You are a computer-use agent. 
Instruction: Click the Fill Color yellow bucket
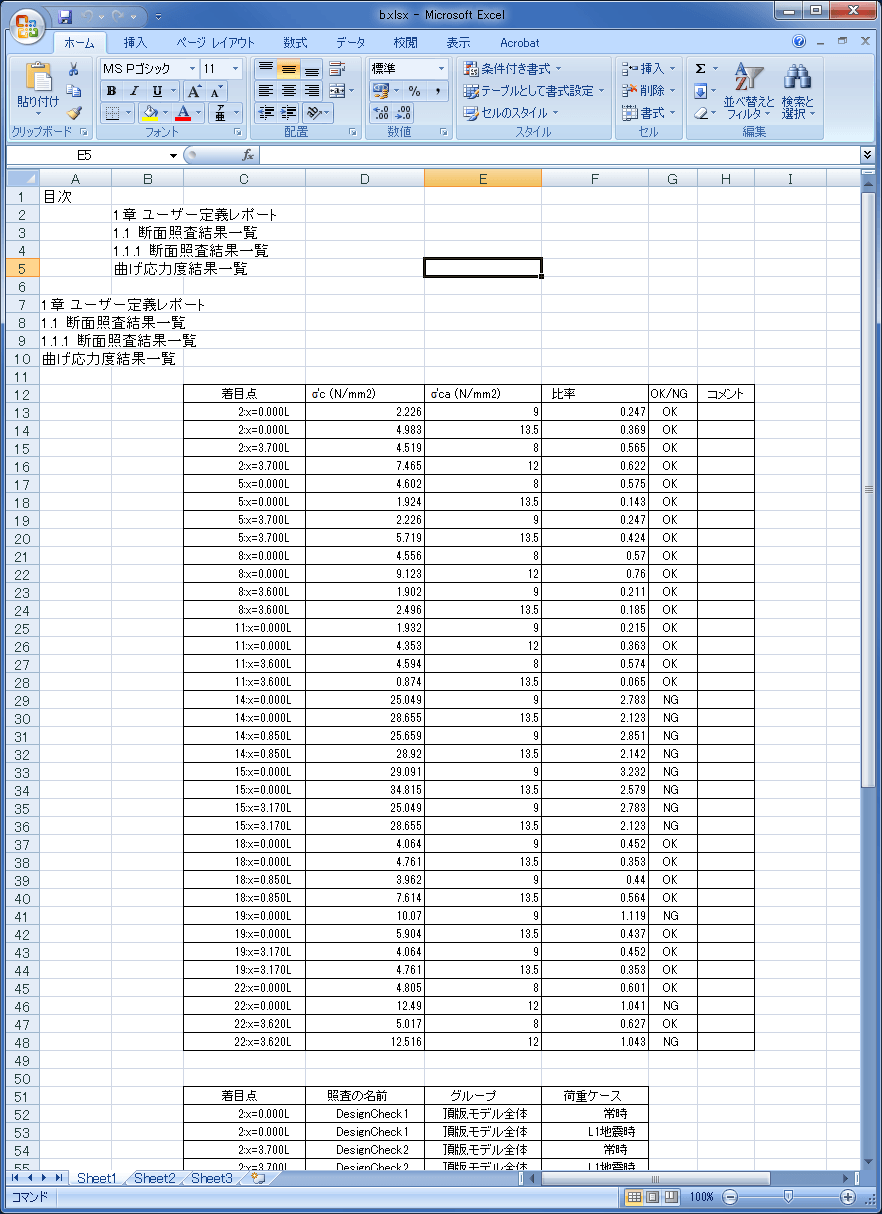(149, 113)
